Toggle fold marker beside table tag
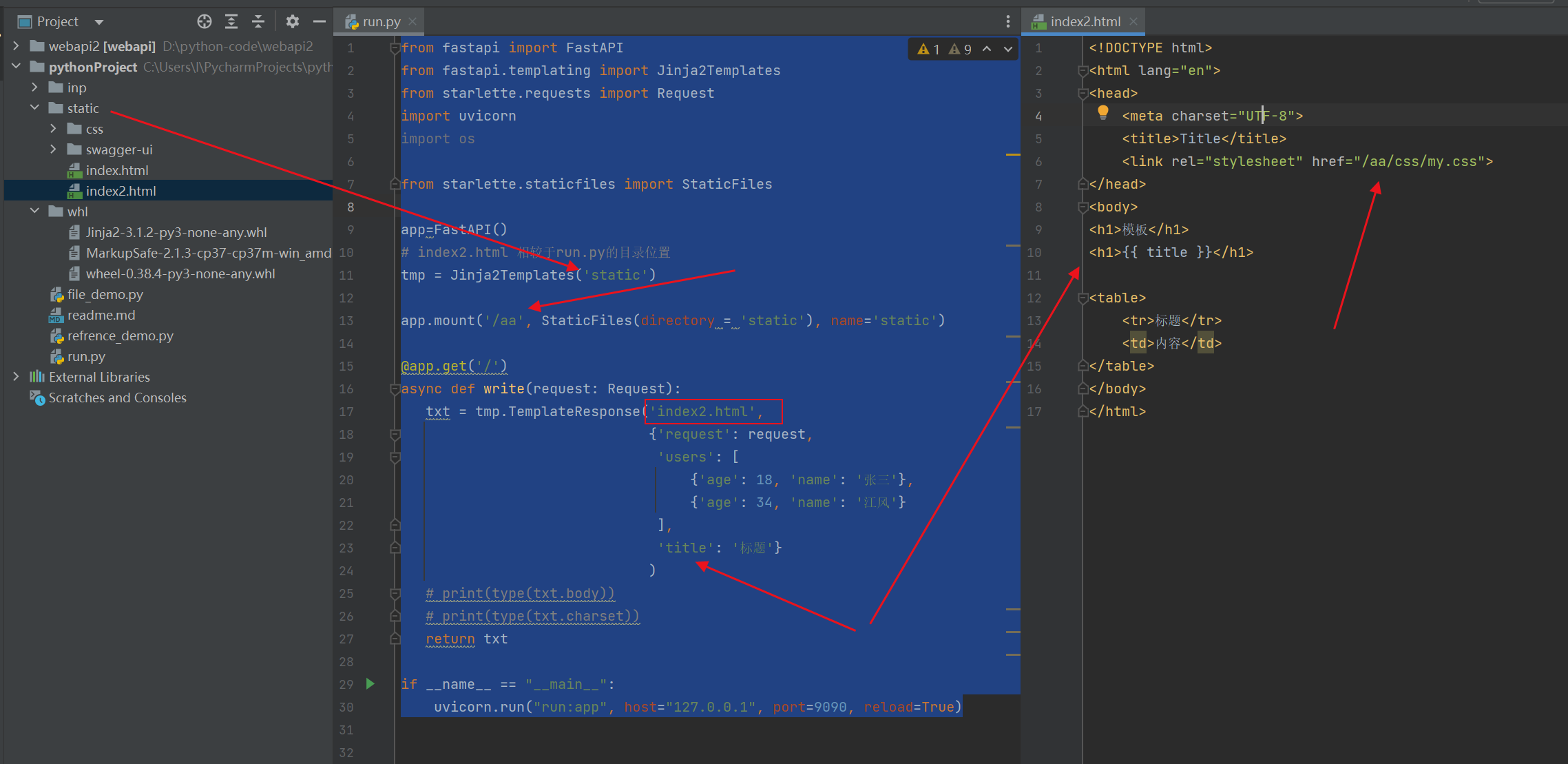1568x764 pixels. [x=1083, y=298]
